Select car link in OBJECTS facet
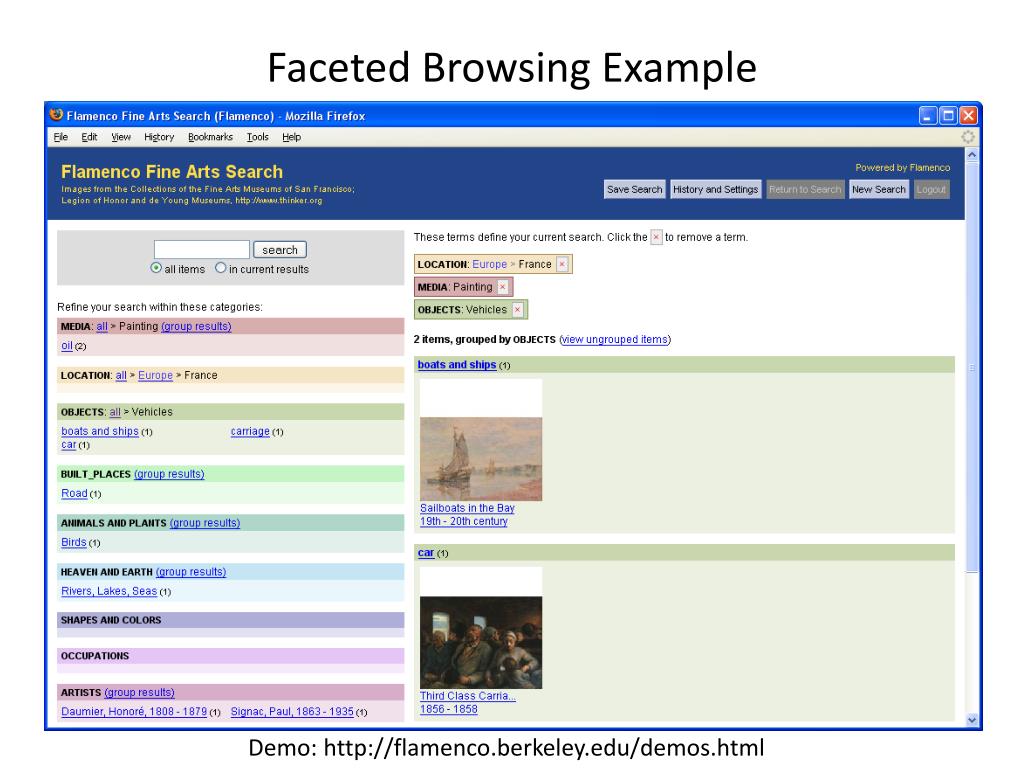The width and height of the screenshot is (1024, 768). click(x=69, y=445)
